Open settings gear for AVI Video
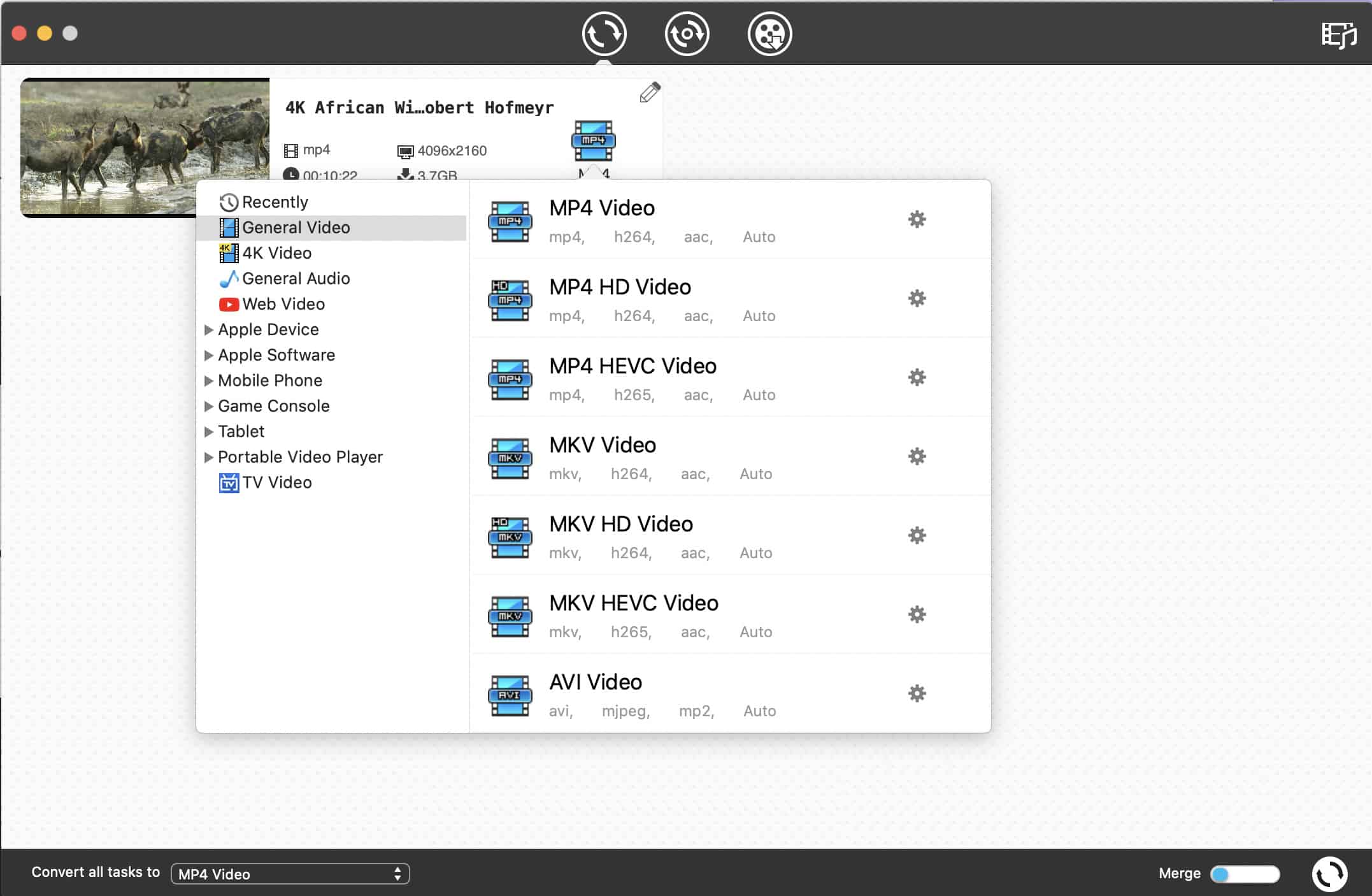This screenshot has height=896, width=1372. point(917,693)
